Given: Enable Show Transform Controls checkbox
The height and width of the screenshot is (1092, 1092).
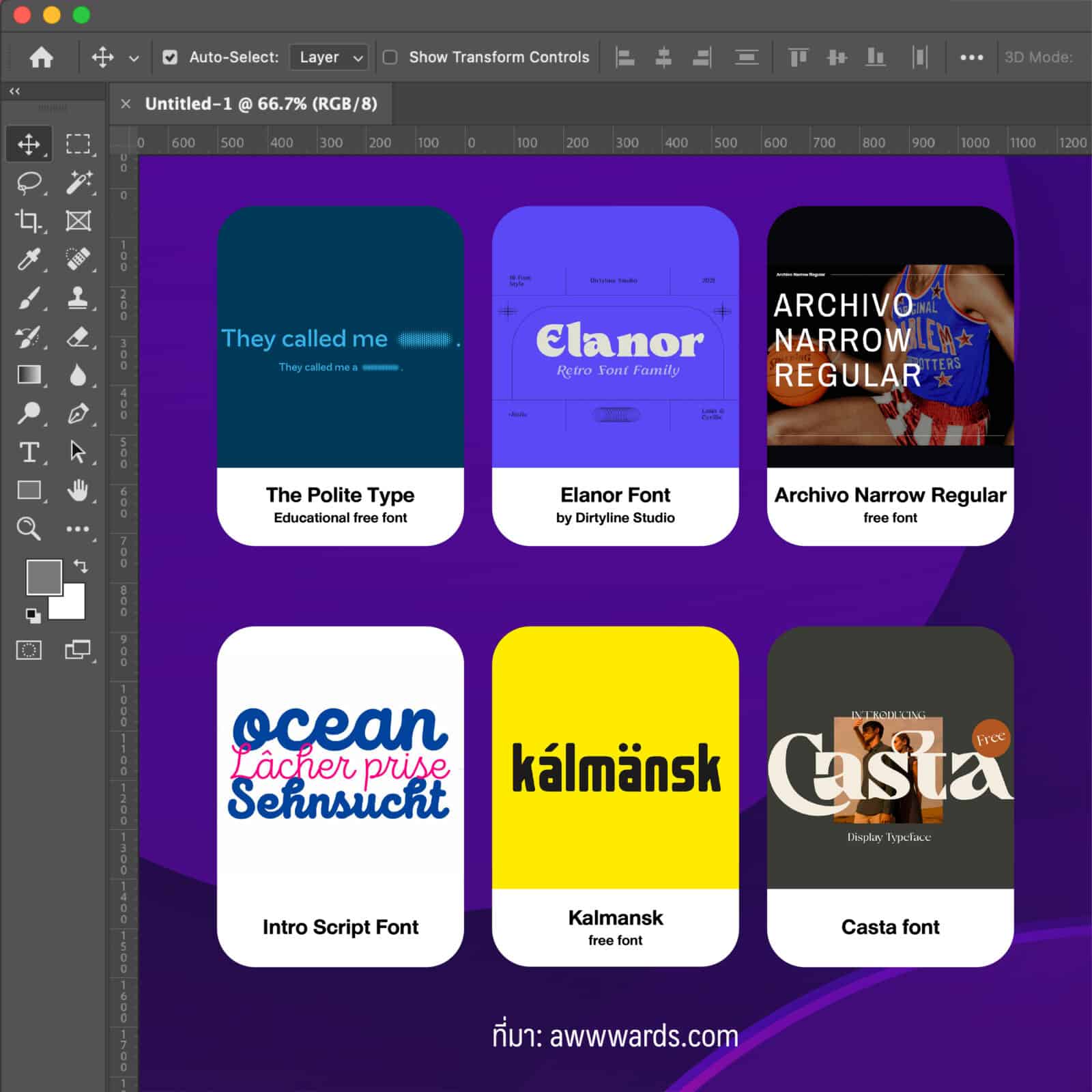Looking at the screenshot, I should point(390,57).
